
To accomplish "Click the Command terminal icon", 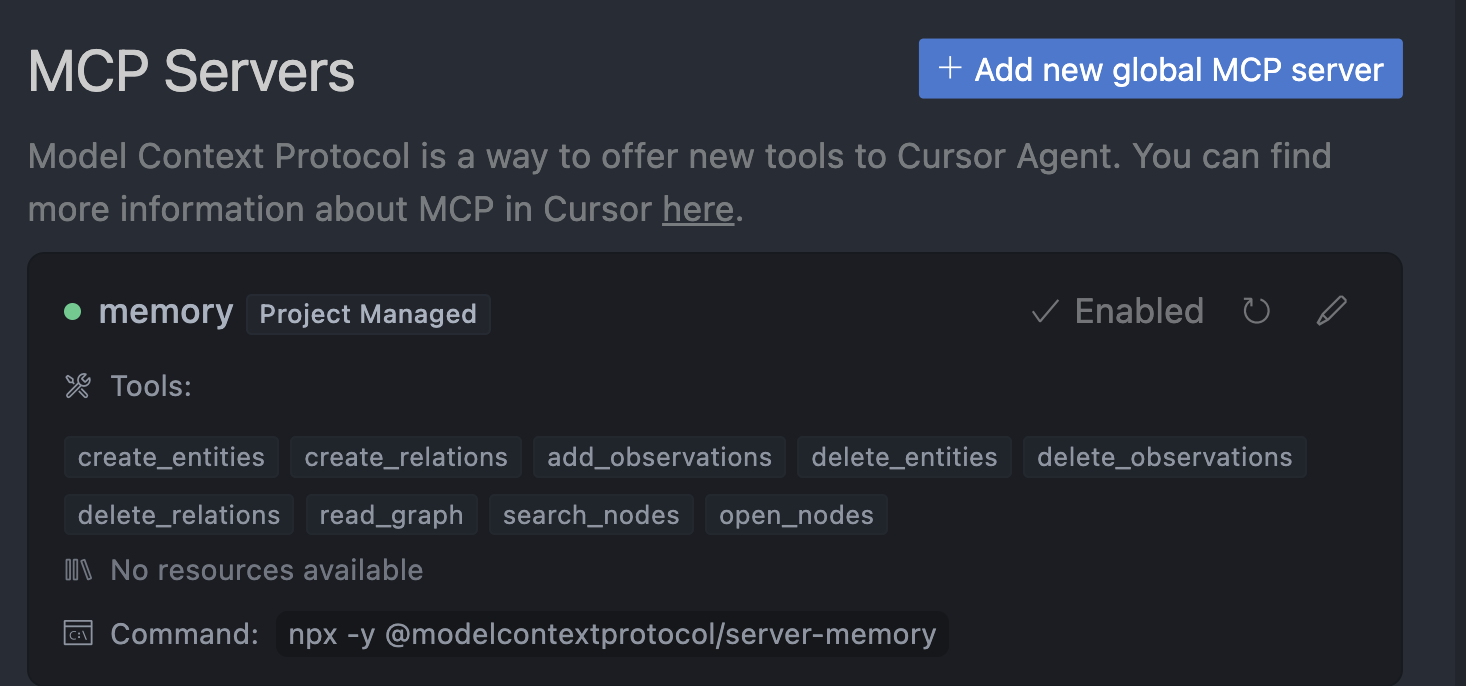I will (x=78, y=633).
